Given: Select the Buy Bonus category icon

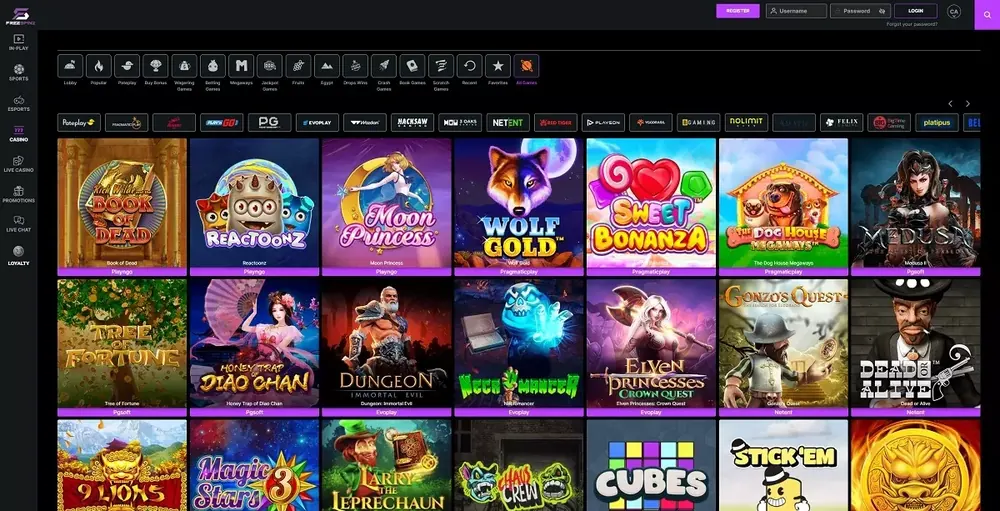Looking at the screenshot, I should 156,66.
